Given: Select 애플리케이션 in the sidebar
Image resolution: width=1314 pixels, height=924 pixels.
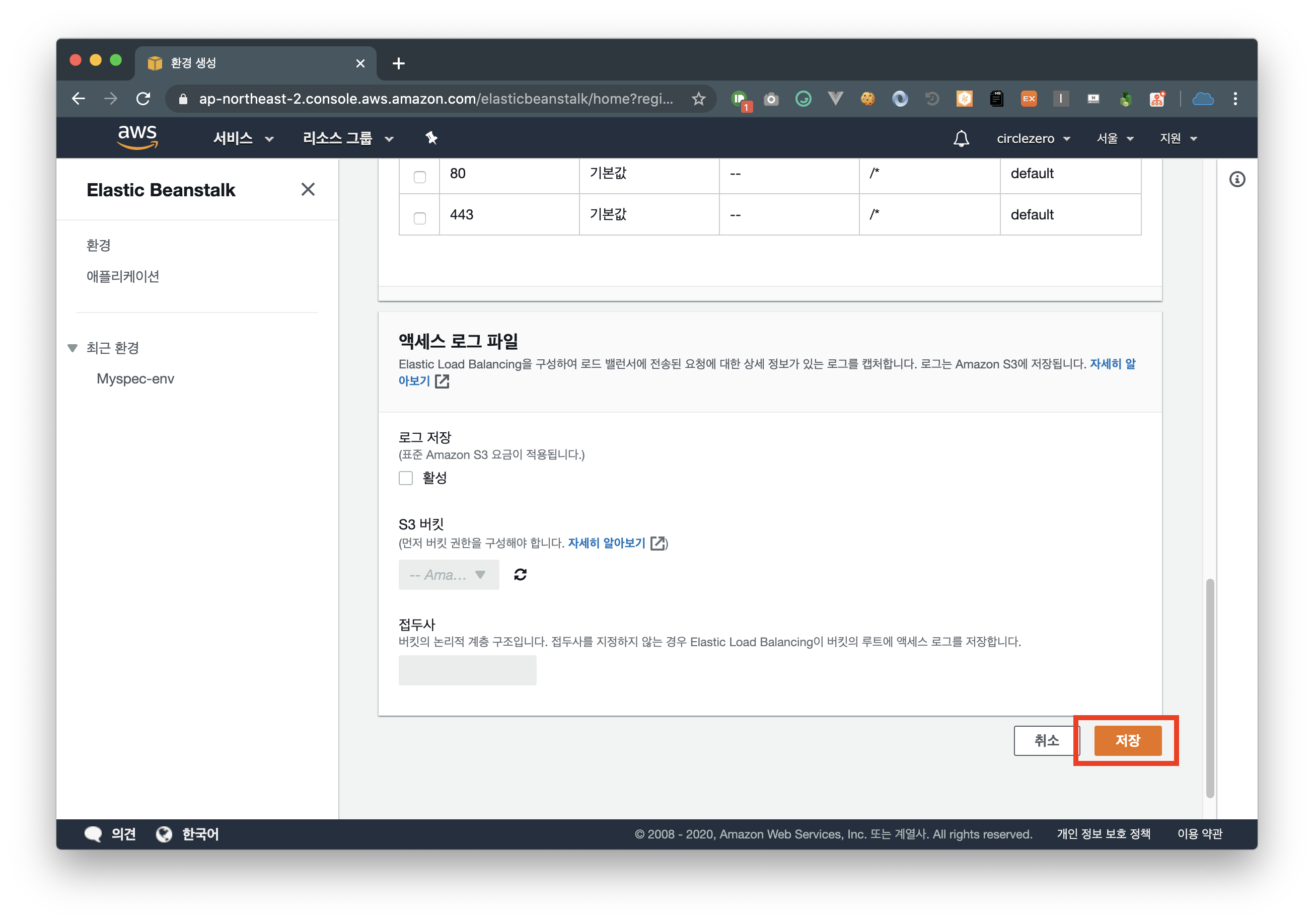Looking at the screenshot, I should 123,276.
